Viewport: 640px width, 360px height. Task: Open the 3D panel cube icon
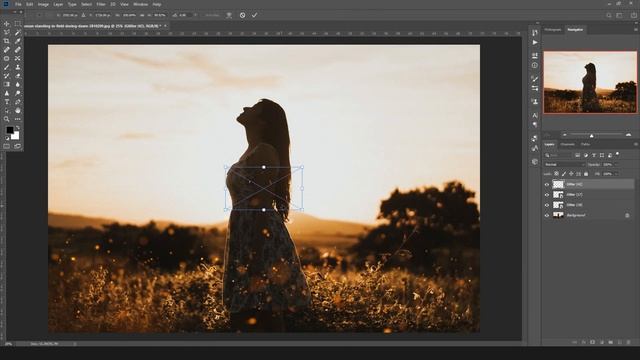(x=535, y=162)
